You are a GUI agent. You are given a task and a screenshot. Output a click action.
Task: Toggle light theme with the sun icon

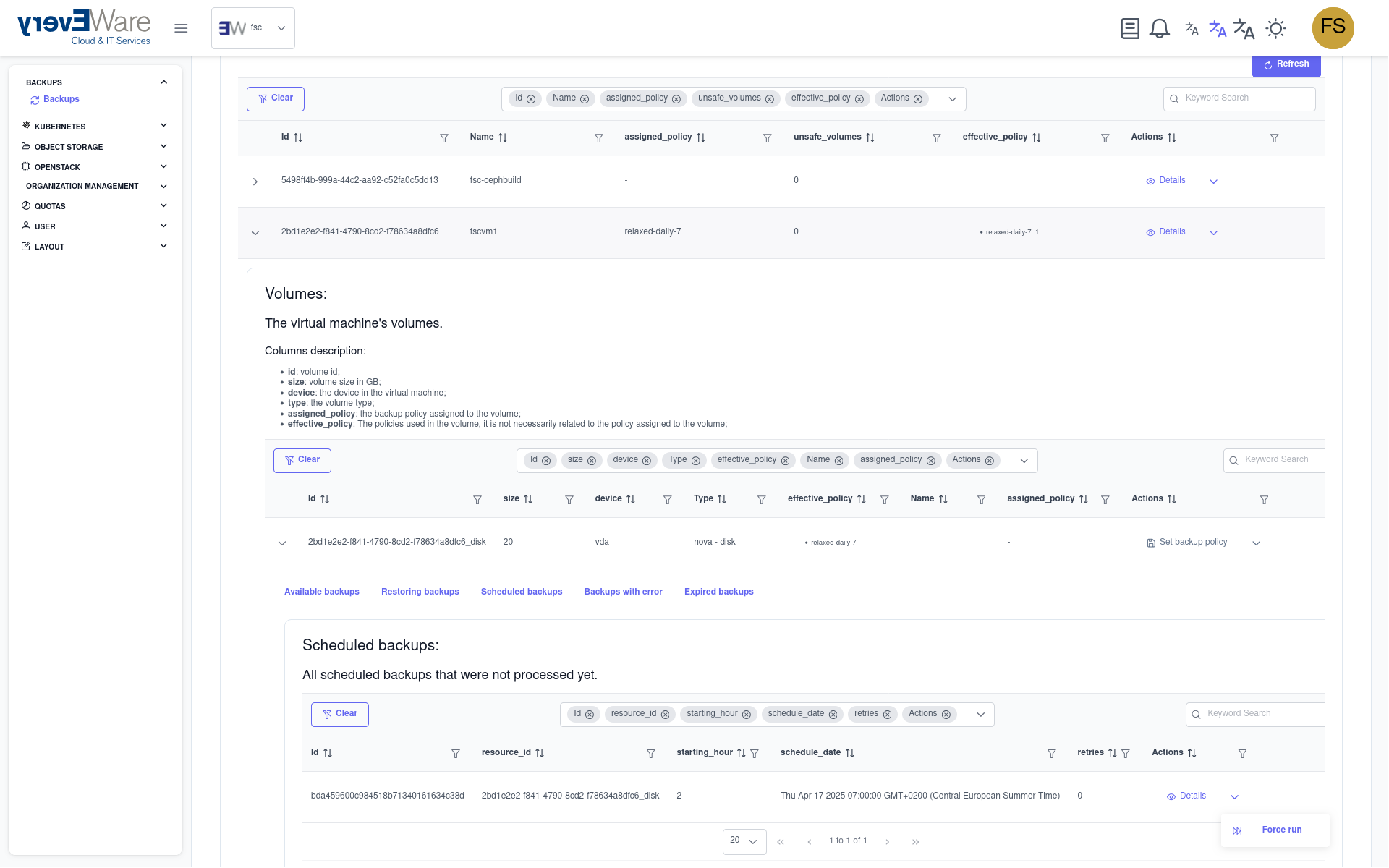[x=1275, y=28]
